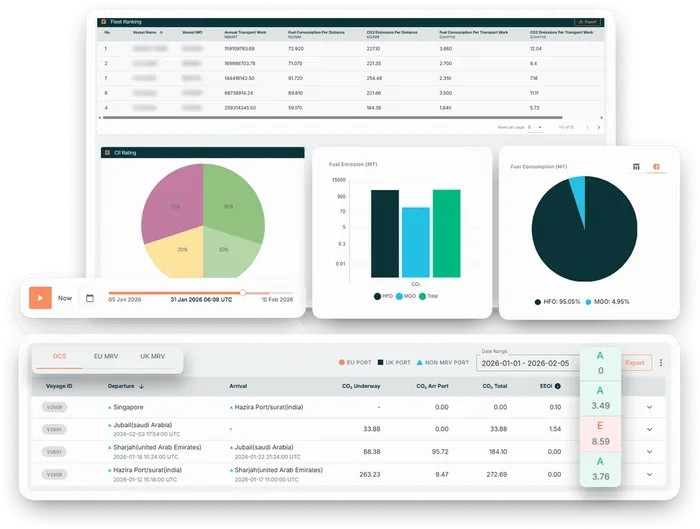Screen dimensions: 700x529
Task: Click the yellow 20% slice of CII pie
Action: 181,254
